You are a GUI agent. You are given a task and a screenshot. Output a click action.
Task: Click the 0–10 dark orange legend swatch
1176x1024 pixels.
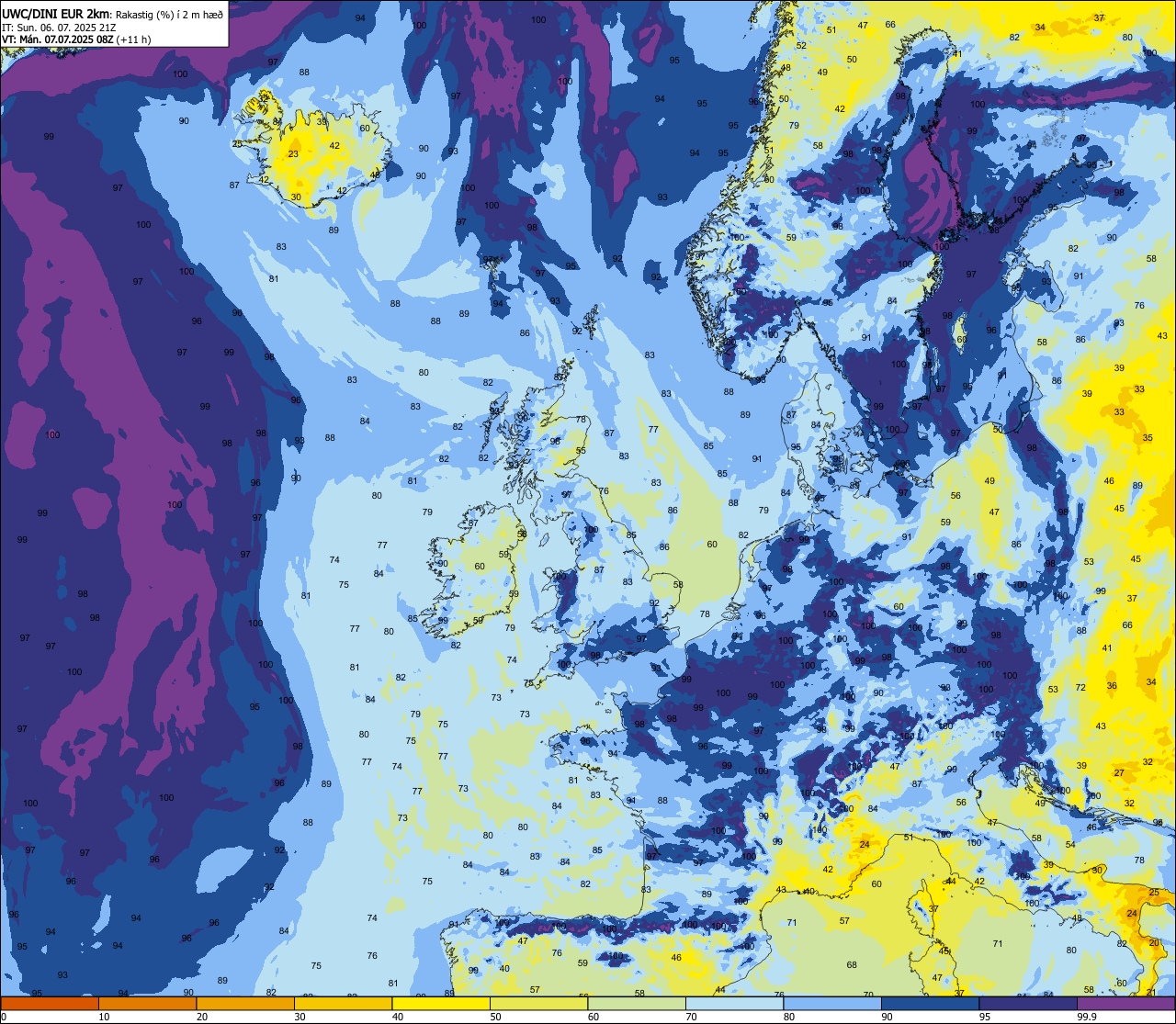pos(50,1003)
